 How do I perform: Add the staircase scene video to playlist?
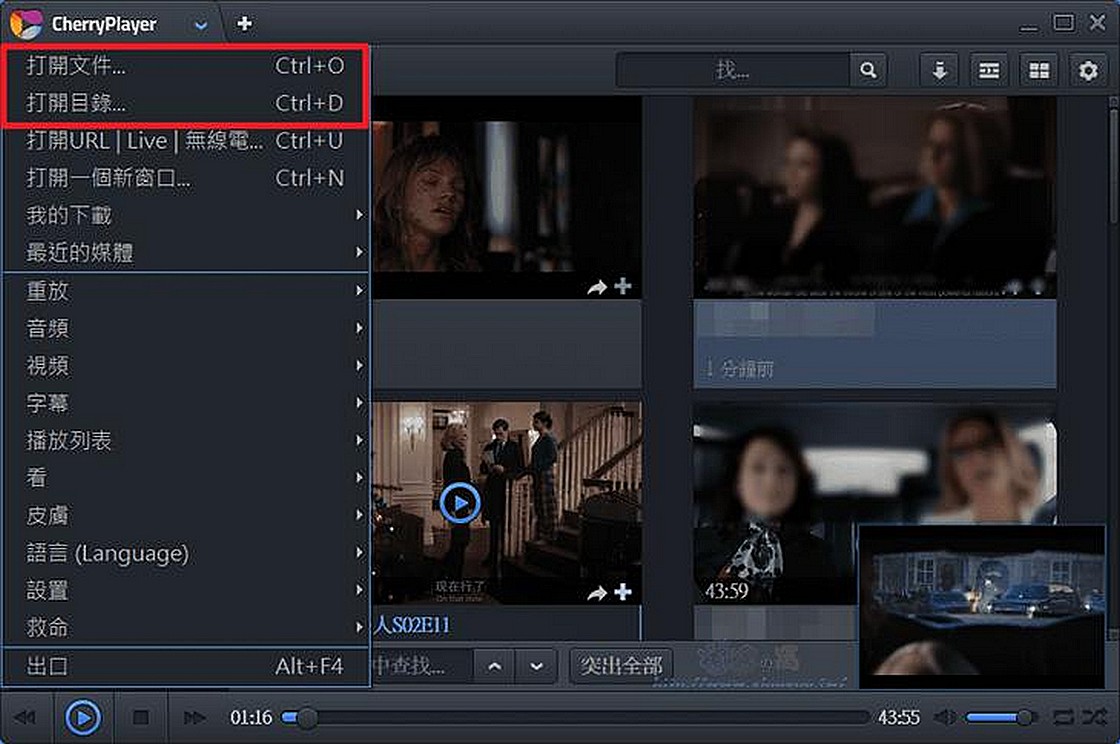tap(623, 592)
